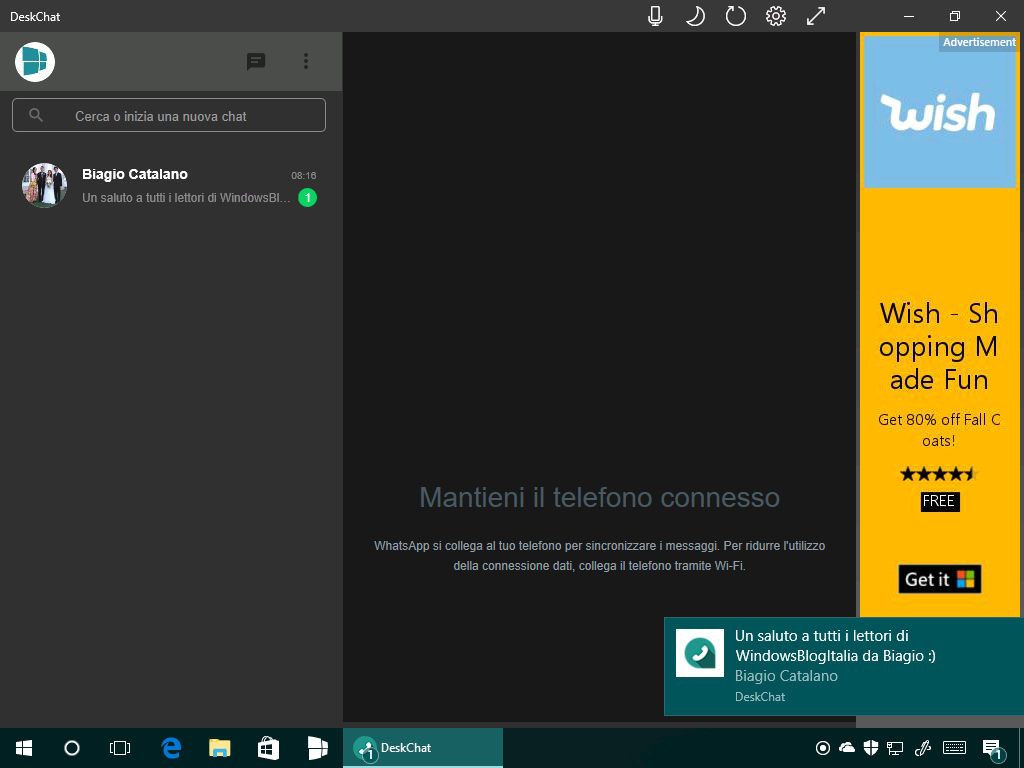The height and width of the screenshot is (768, 1024).
Task: Click the record circle tray icon
Action: tap(823, 748)
